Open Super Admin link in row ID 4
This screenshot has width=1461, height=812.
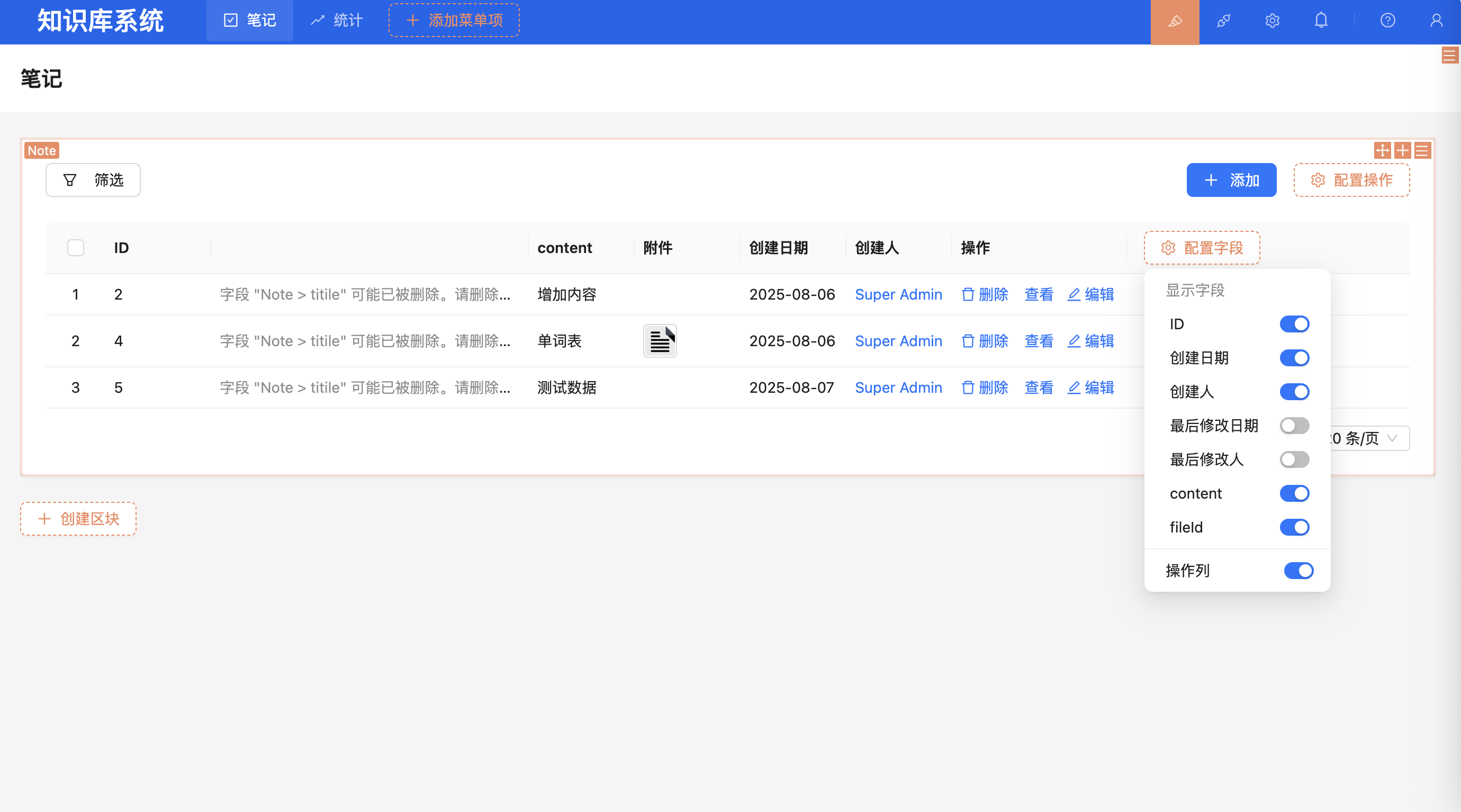pyautogui.click(x=898, y=341)
